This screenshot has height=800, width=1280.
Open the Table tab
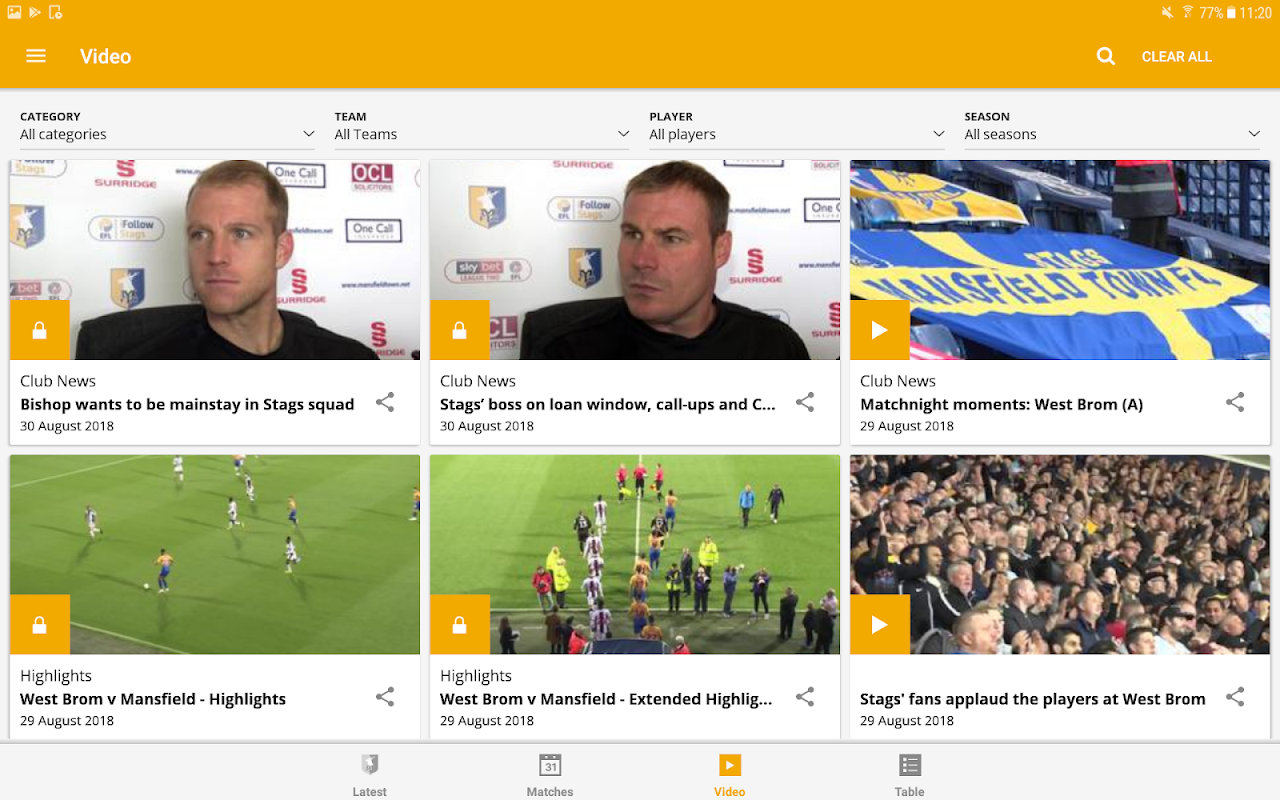(910, 775)
